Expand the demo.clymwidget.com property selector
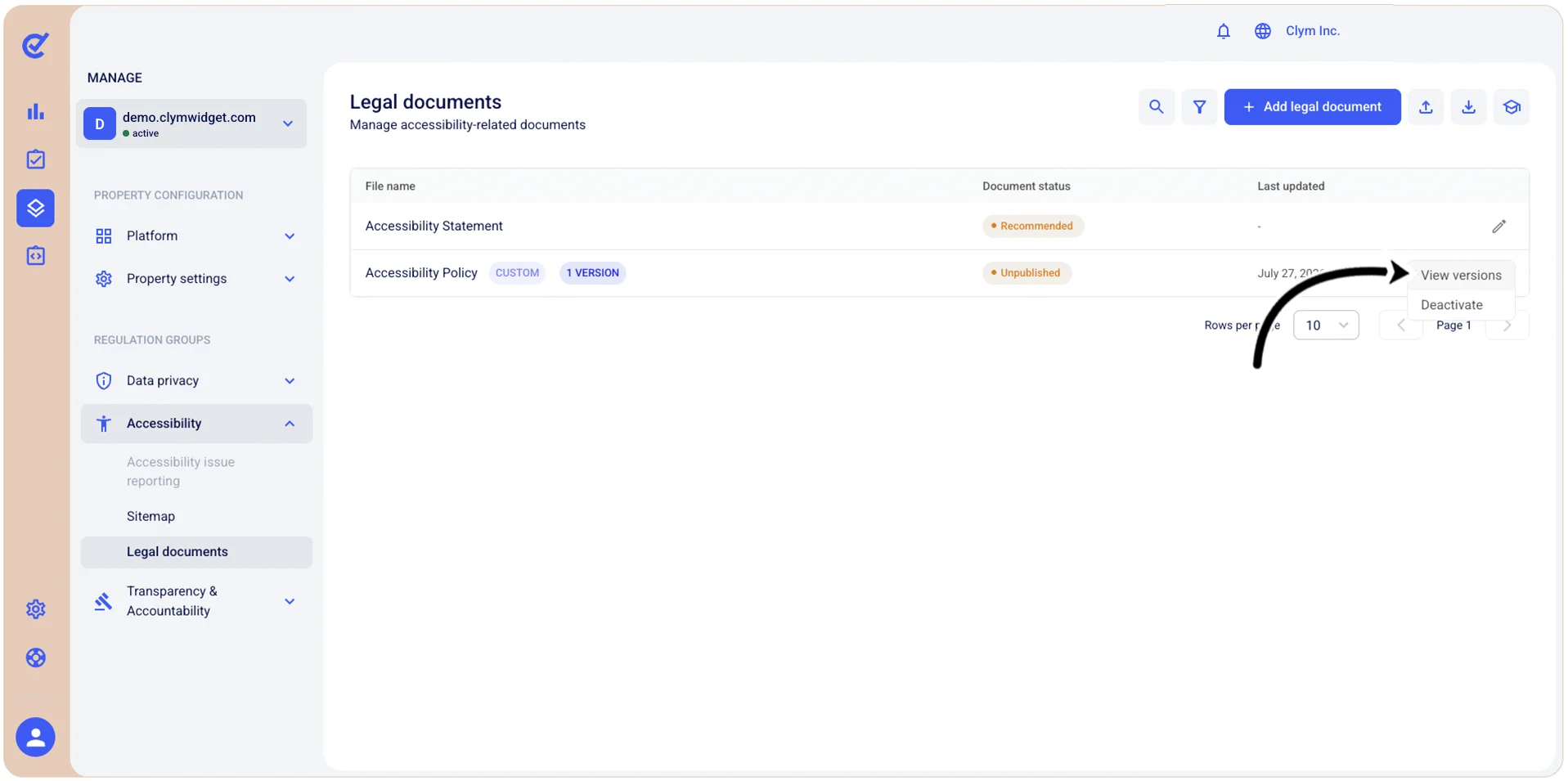 (191, 123)
